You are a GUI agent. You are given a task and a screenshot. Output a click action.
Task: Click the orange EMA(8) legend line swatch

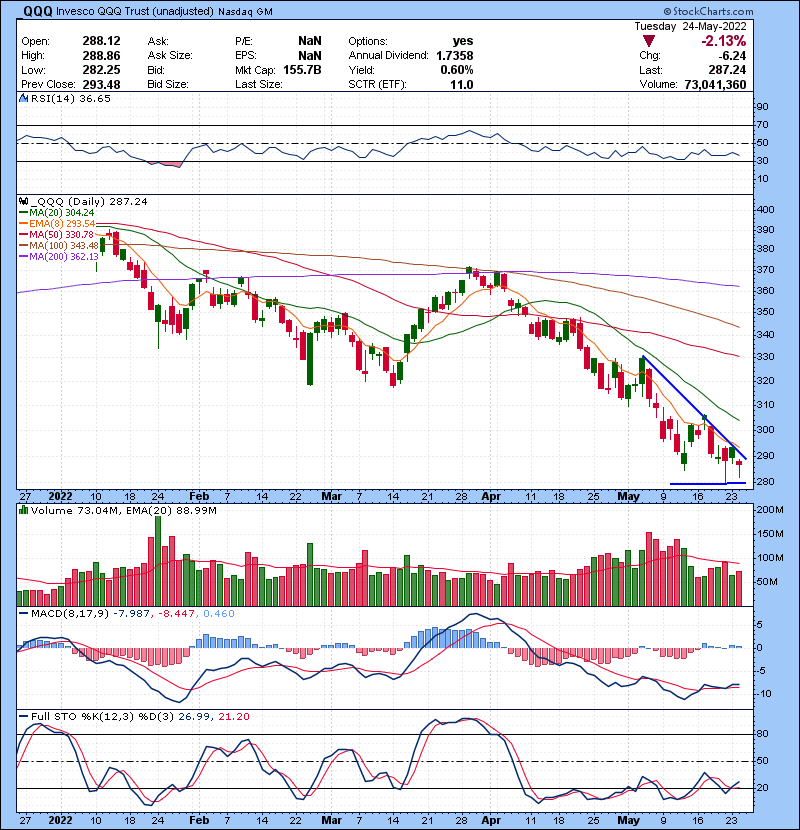coord(24,223)
